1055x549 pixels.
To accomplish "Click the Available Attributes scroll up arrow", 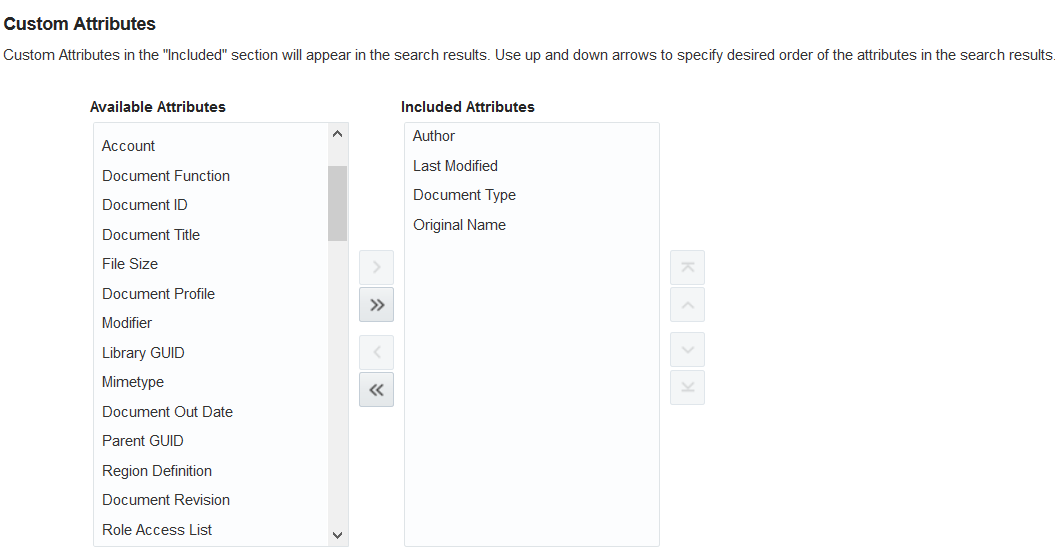I will tap(338, 134).
